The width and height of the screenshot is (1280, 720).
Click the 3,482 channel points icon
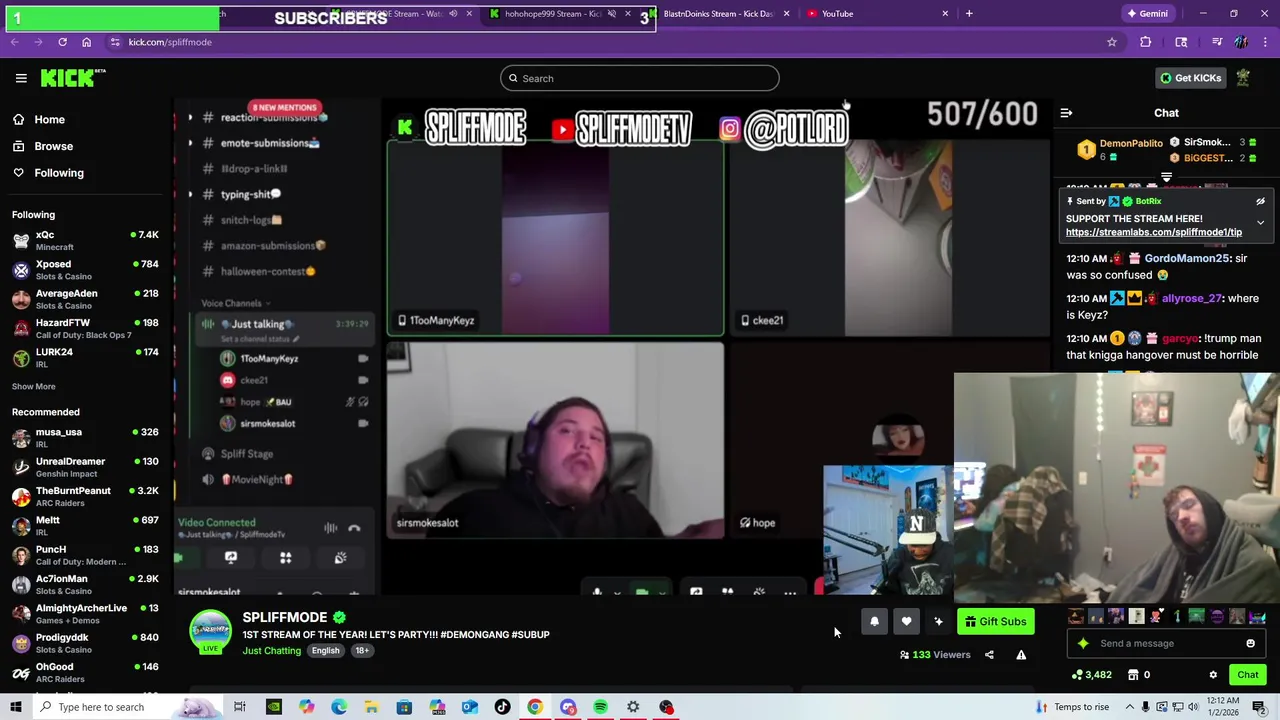coord(1077,675)
